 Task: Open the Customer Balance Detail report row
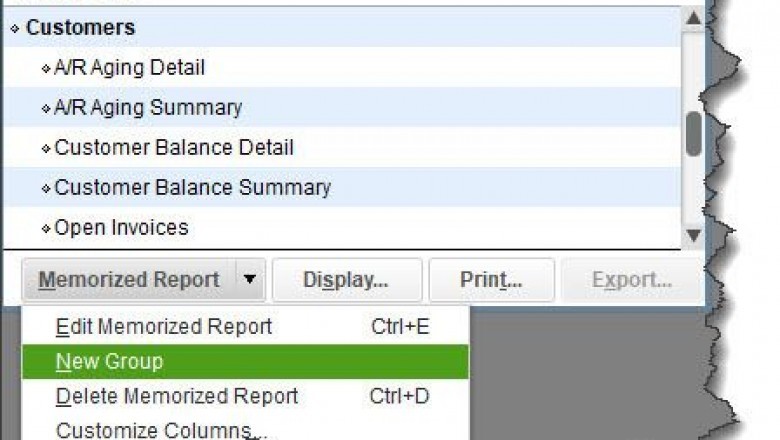342,147
